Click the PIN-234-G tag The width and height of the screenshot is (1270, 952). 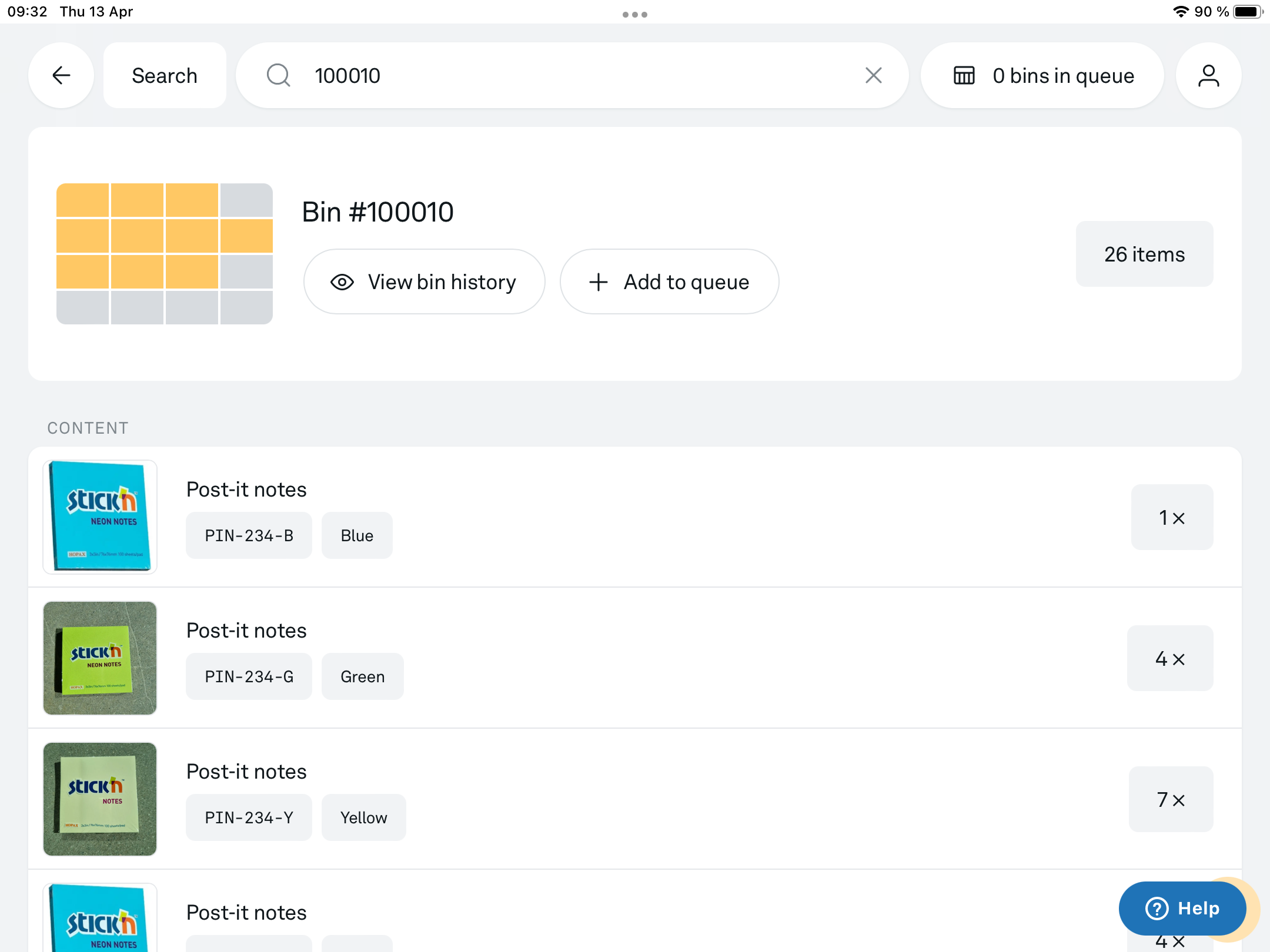[x=249, y=676]
